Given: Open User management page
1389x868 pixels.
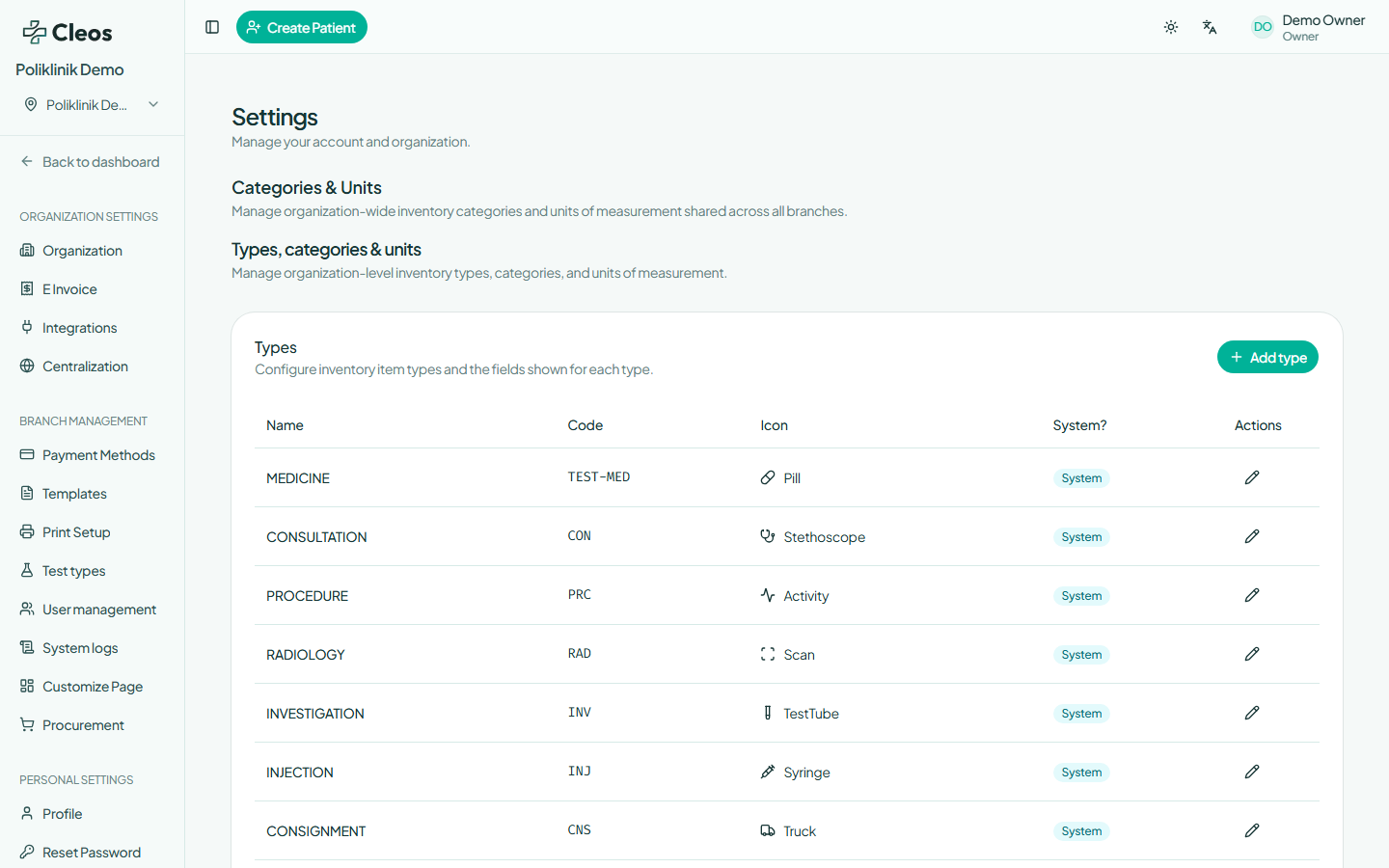Looking at the screenshot, I should point(88,610).
